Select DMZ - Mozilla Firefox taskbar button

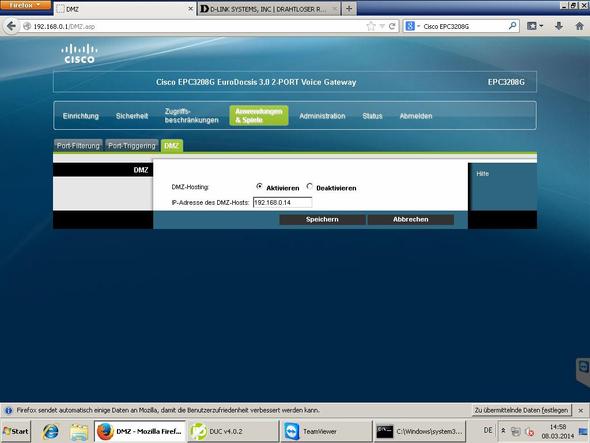pyautogui.click(x=140, y=431)
